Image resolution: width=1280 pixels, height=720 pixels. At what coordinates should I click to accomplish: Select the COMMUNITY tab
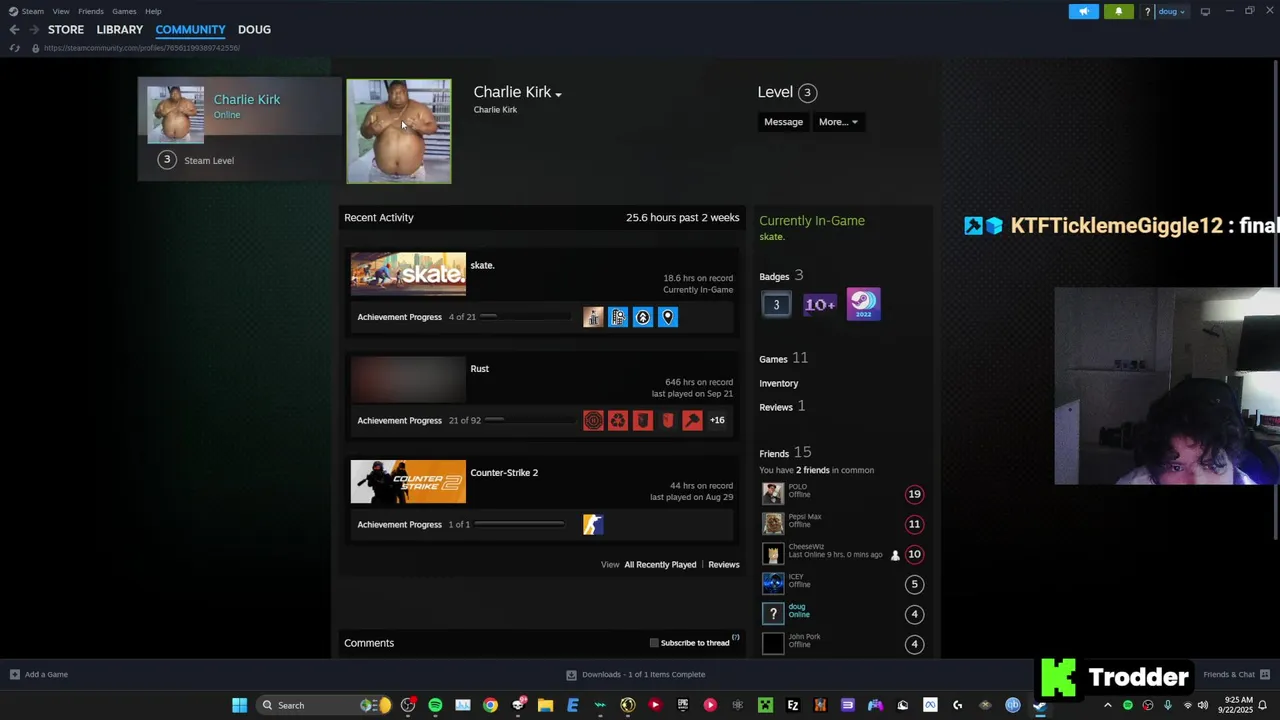tap(190, 29)
